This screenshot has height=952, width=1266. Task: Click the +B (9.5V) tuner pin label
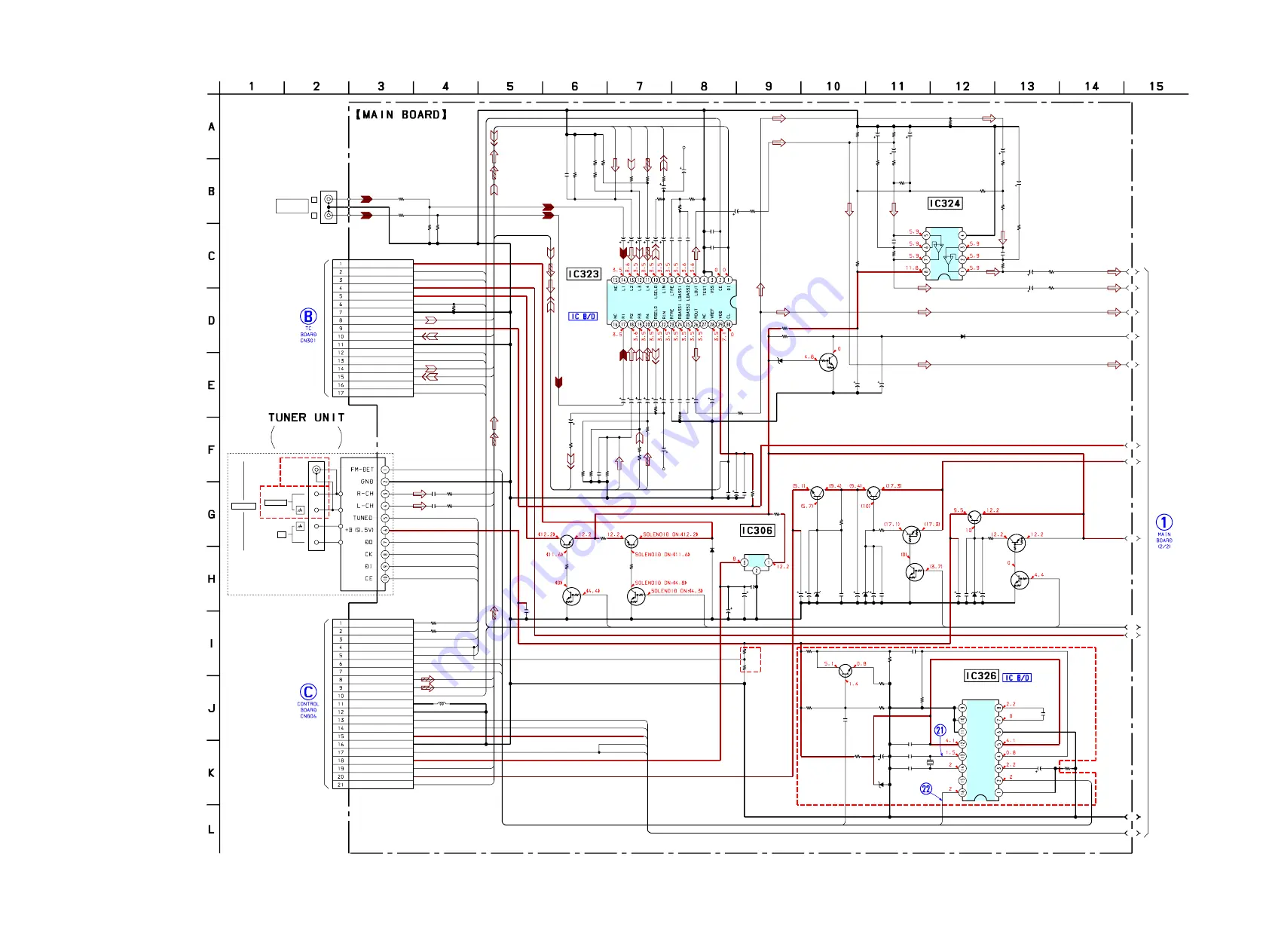tap(359, 530)
